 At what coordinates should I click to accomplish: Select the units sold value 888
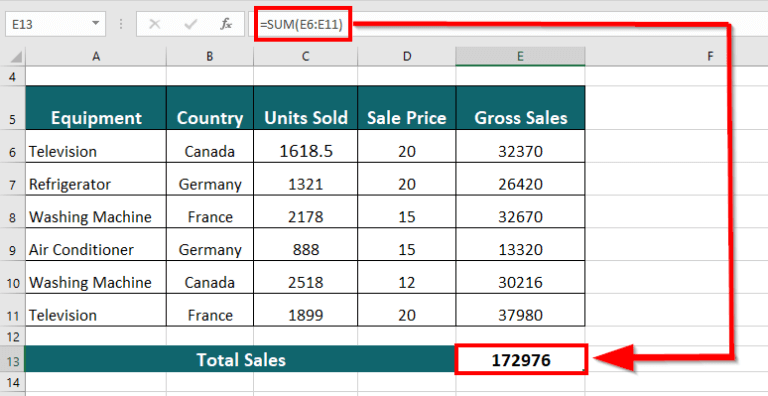click(x=305, y=245)
